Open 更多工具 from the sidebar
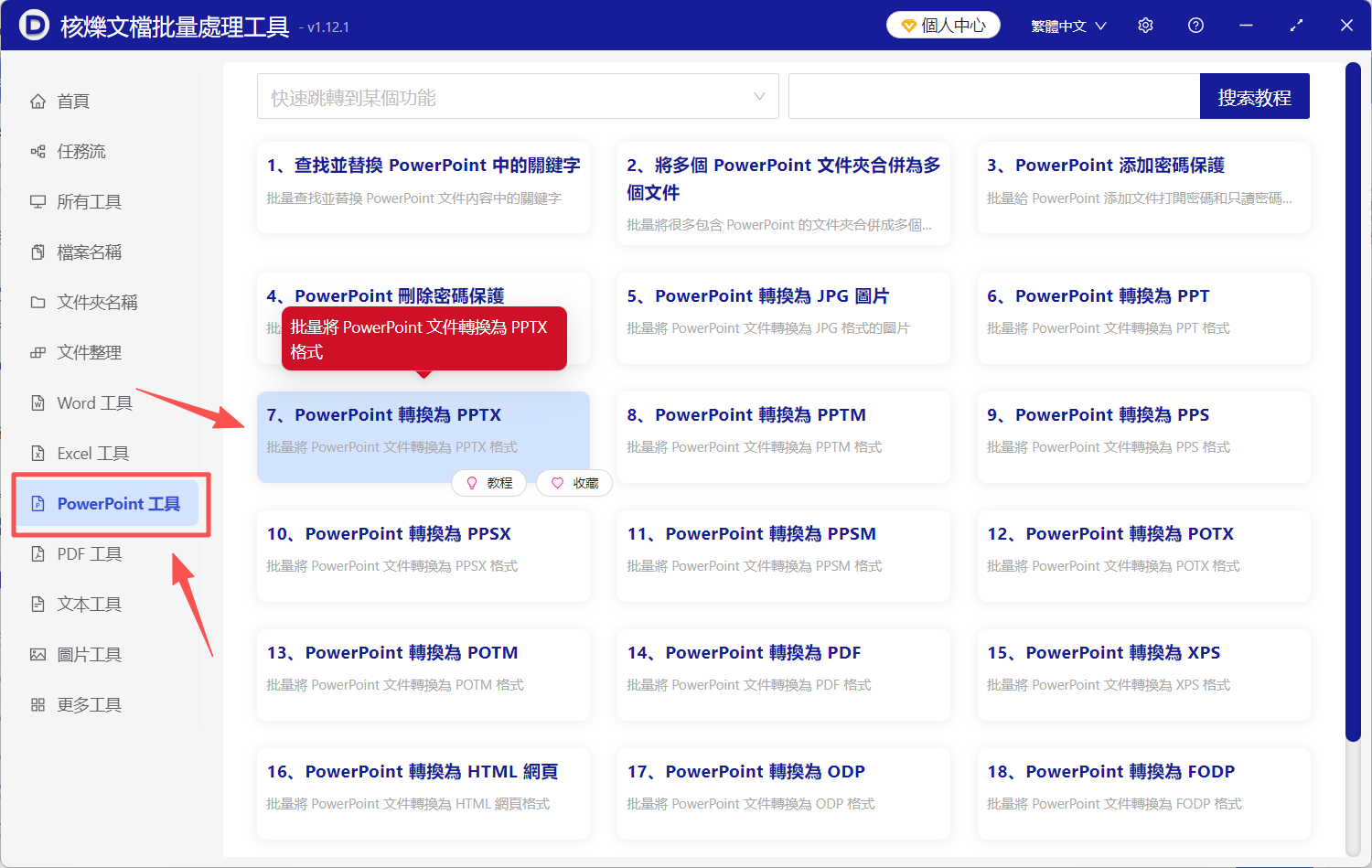 [87, 704]
